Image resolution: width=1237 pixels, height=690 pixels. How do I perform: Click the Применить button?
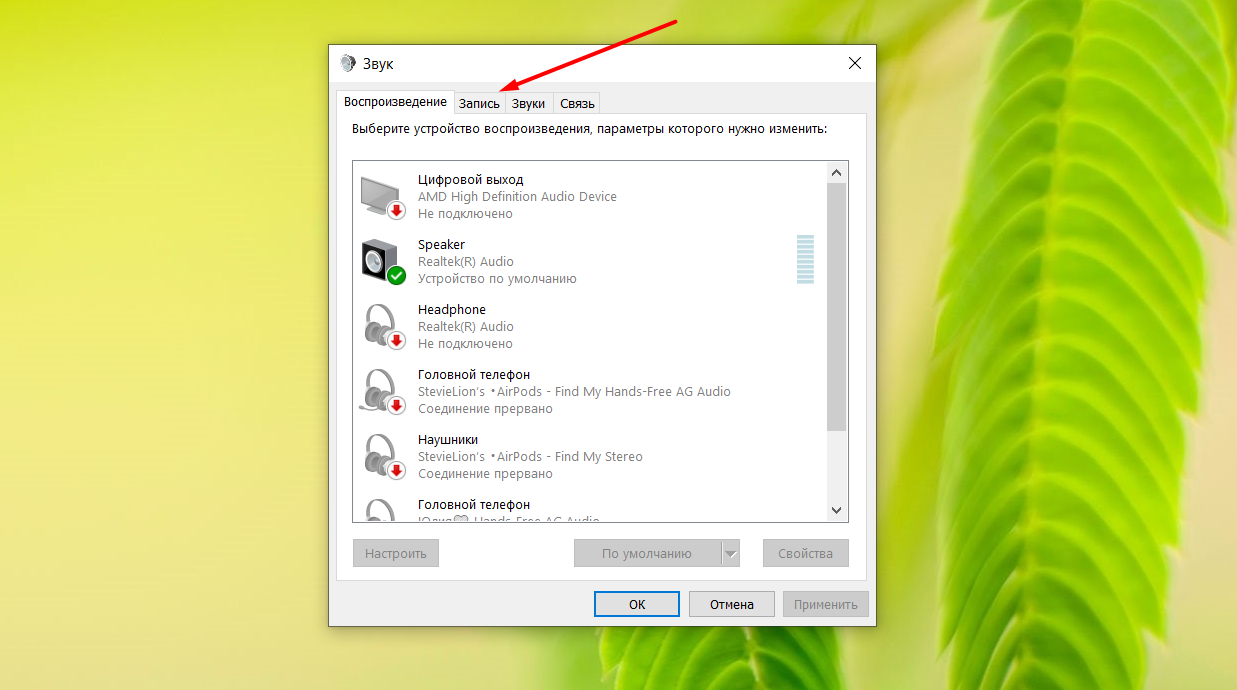coord(826,604)
